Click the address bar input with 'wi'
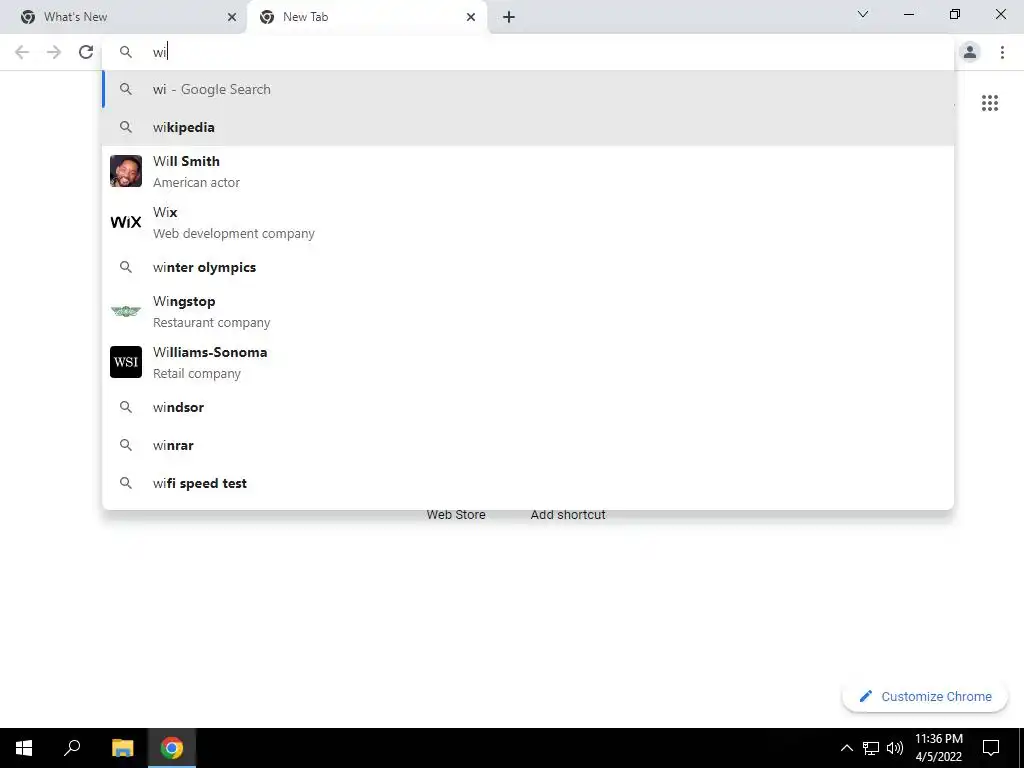1024x768 pixels. [x=528, y=52]
